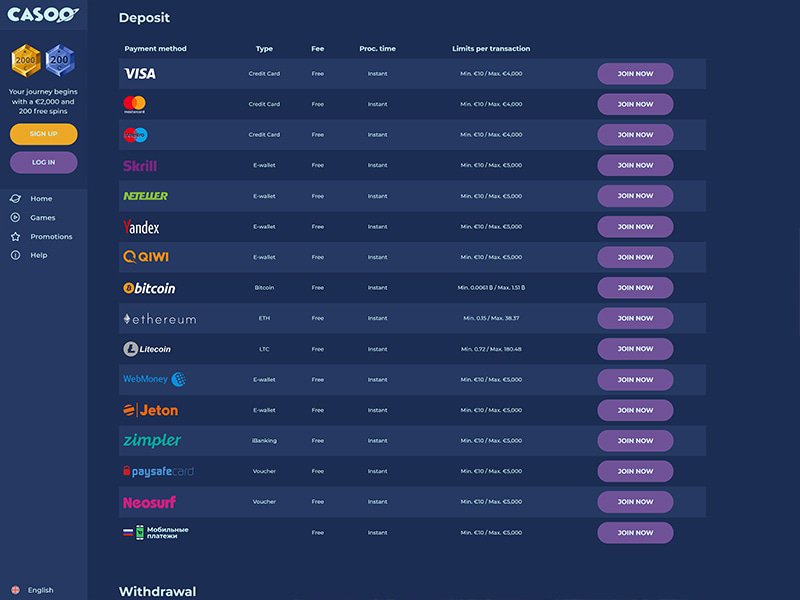This screenshot has height=600, width=800.
Task: Click the Home planet icon
Action: [15, 198]
